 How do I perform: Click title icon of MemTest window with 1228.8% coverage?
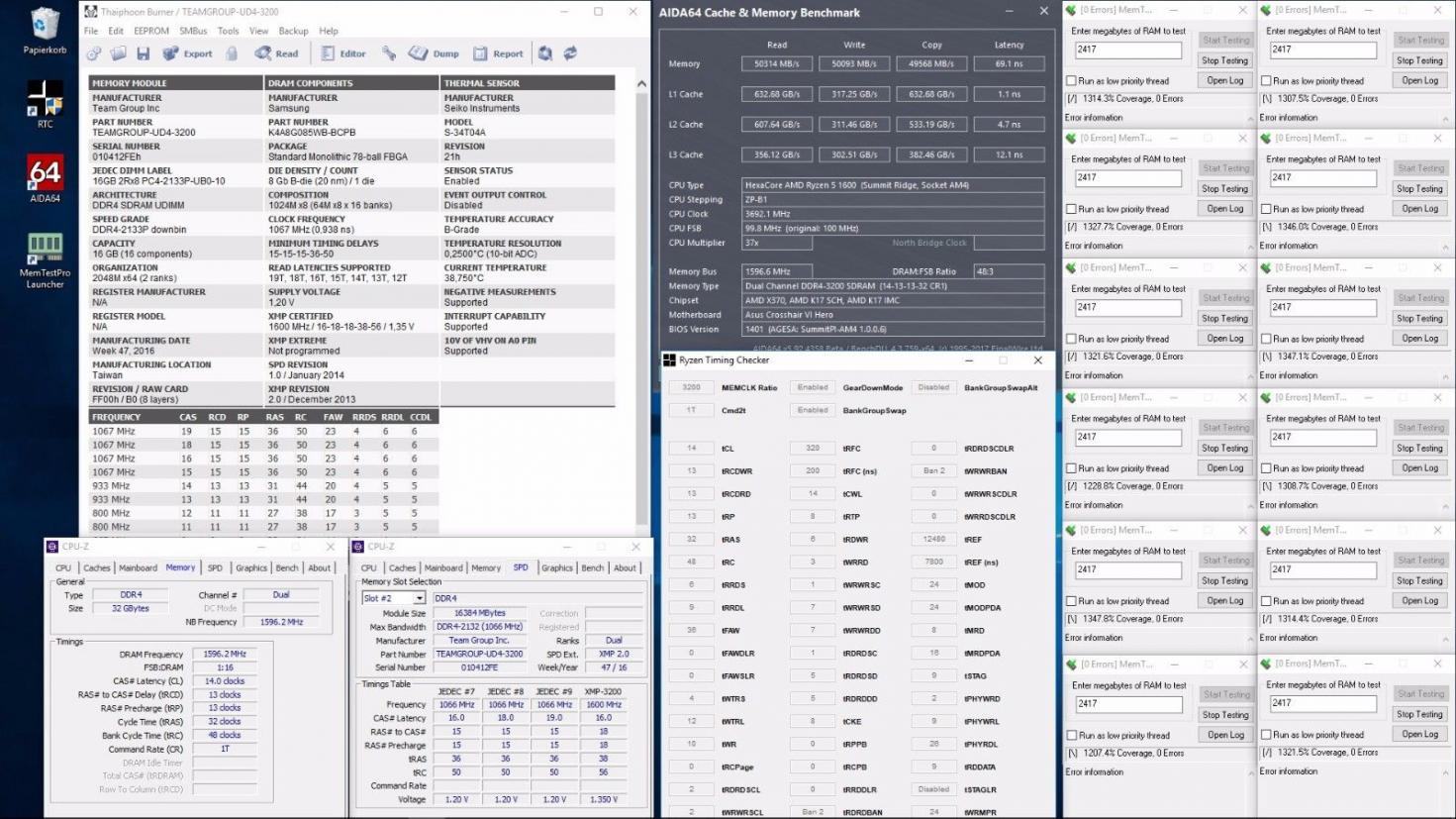1071,397
